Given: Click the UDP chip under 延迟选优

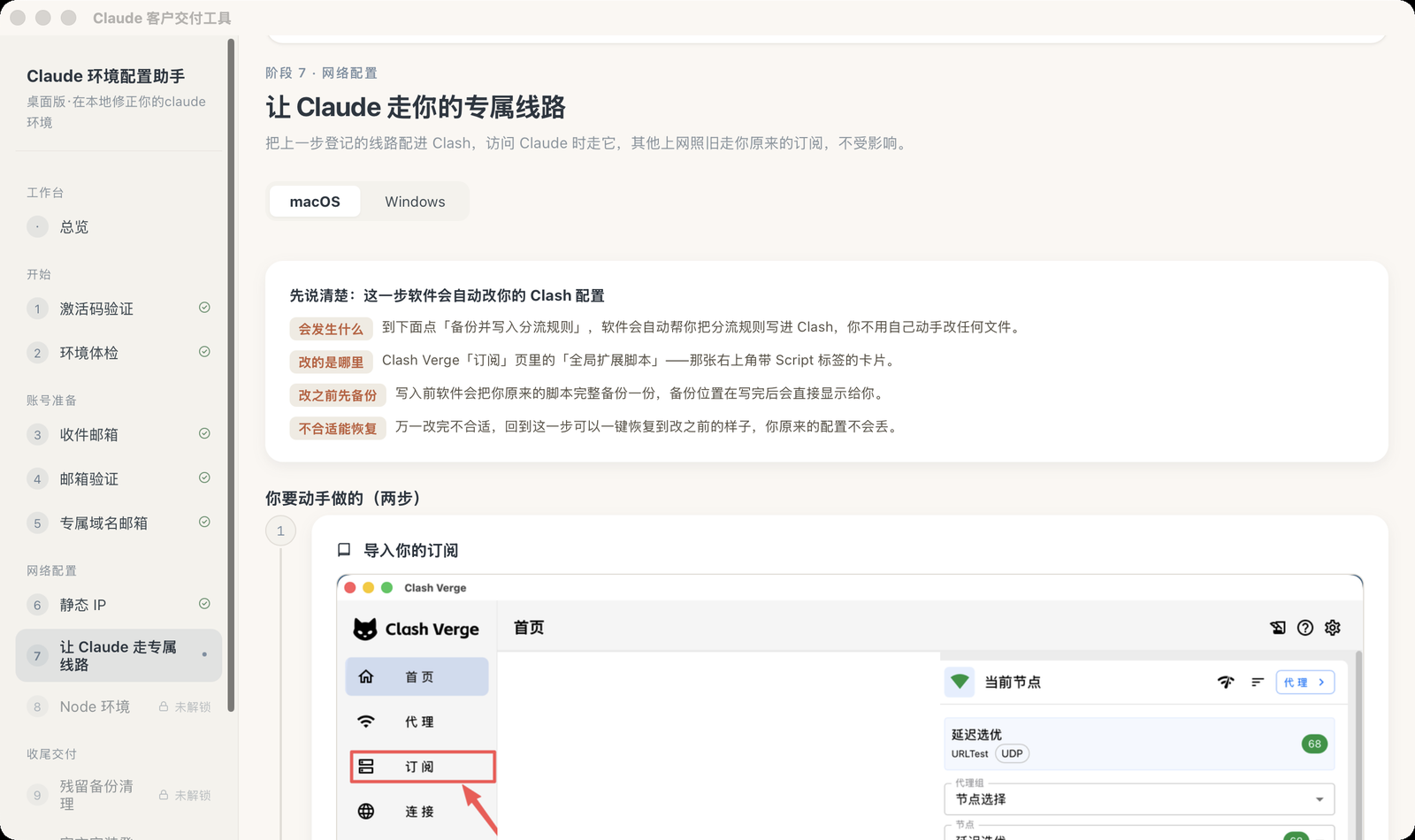Looking at the screenshot, I should coord(1012,753).
